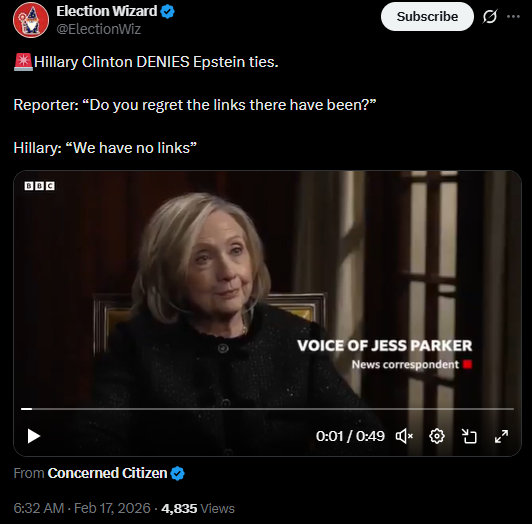Screen dimensions: 532x524
Task: Click the @ElectionWiz handle
Action: pyautogui.click(x=98, y=29)
